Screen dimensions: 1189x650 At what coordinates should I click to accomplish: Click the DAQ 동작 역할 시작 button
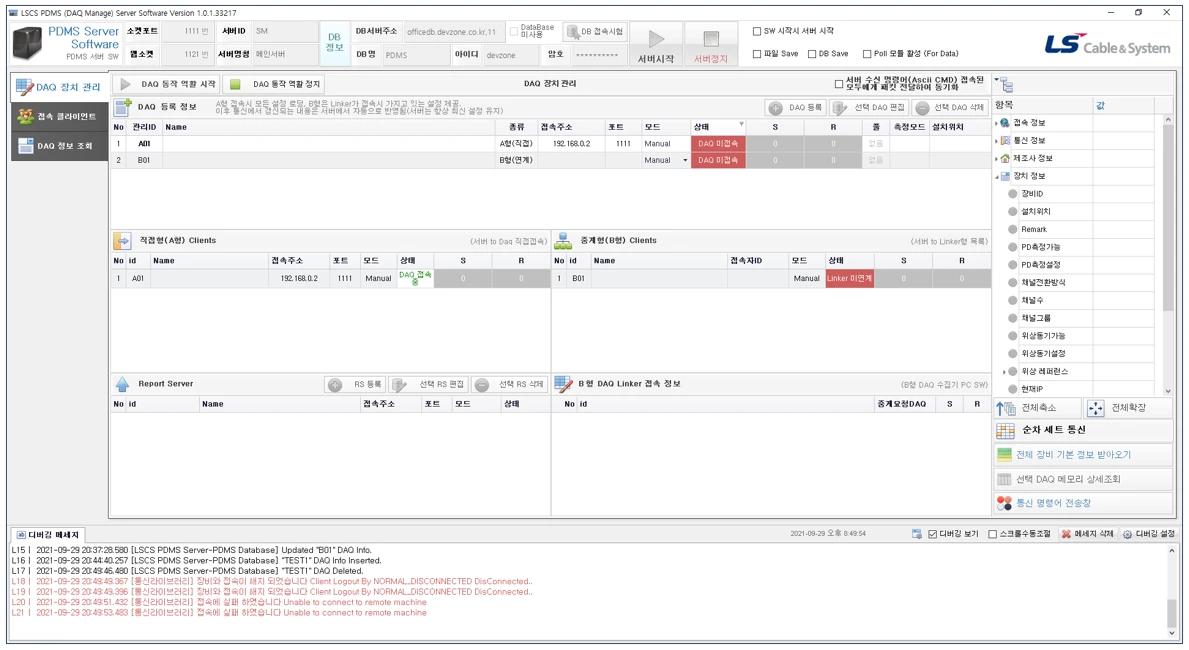coord(168,84)
